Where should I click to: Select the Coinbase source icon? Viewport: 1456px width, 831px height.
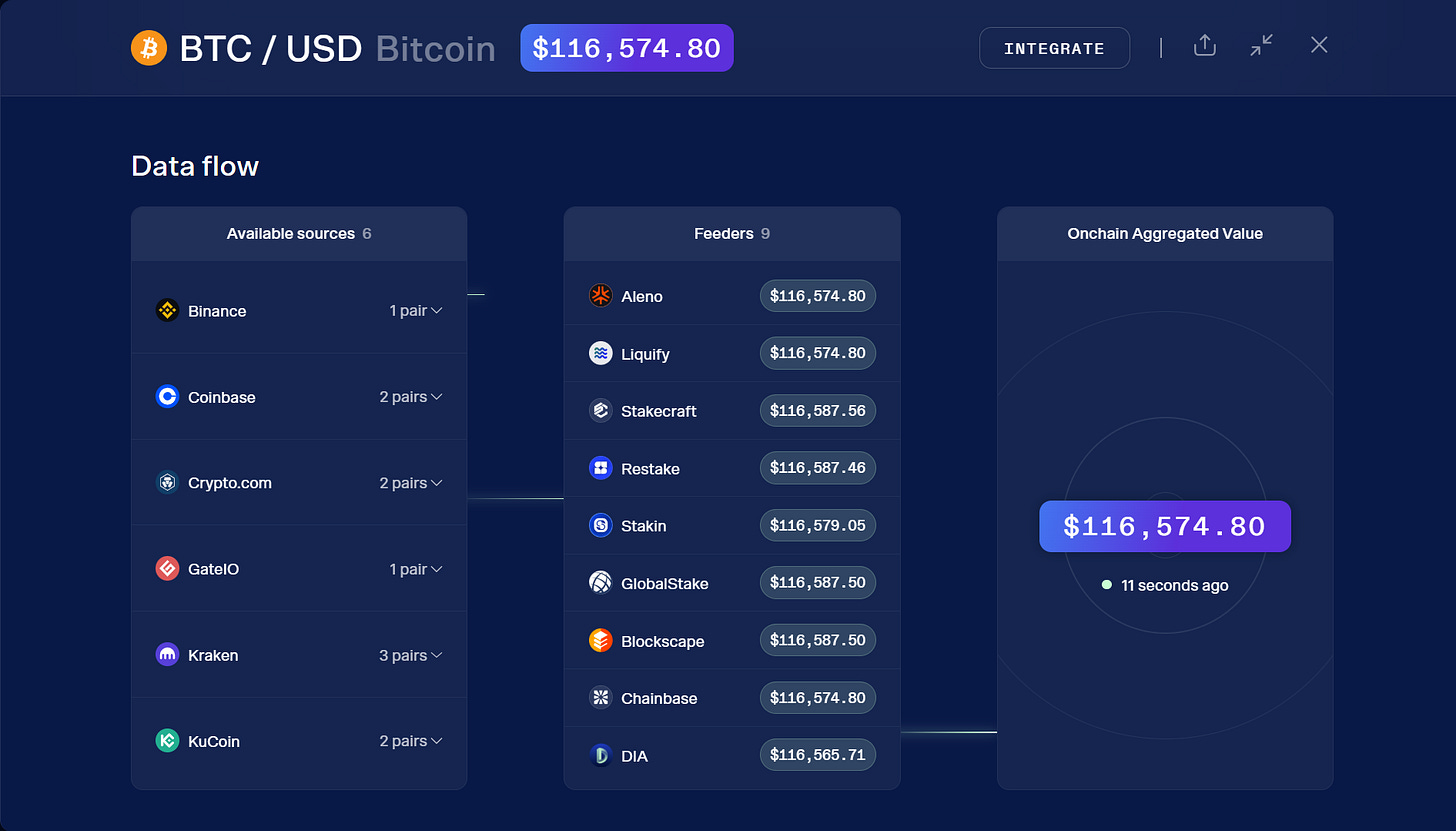click(166, 396)
